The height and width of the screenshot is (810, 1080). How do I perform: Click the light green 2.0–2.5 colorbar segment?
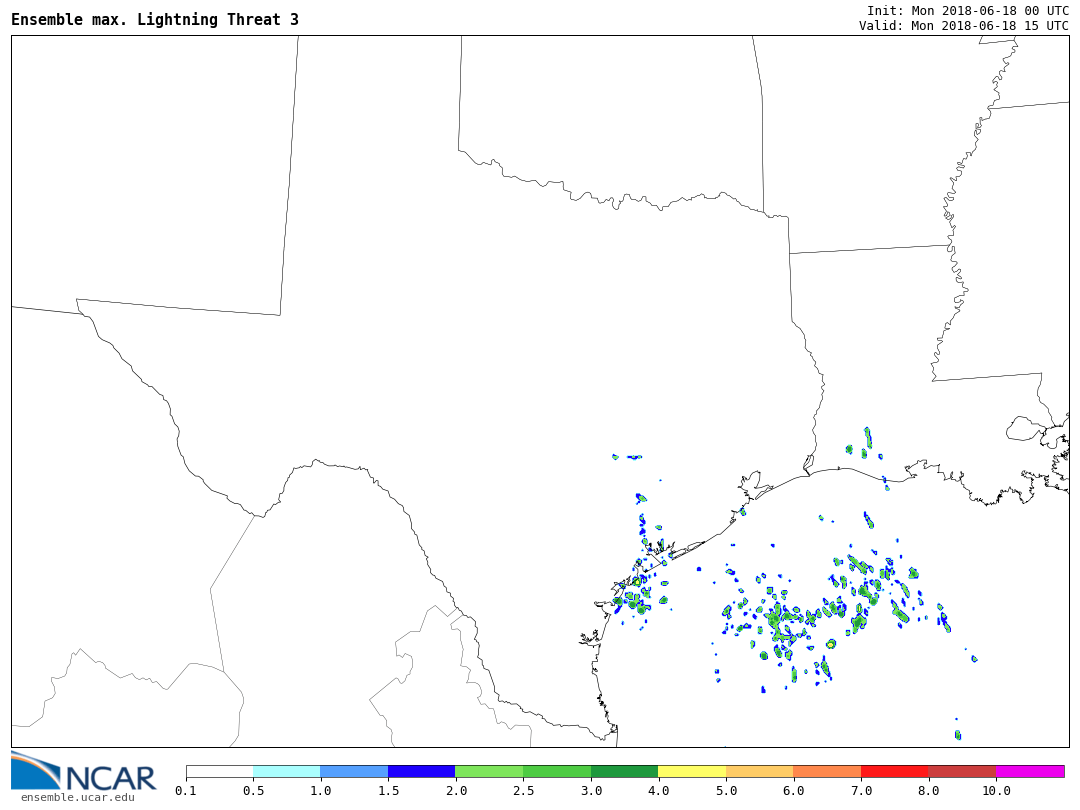point(489,771)
